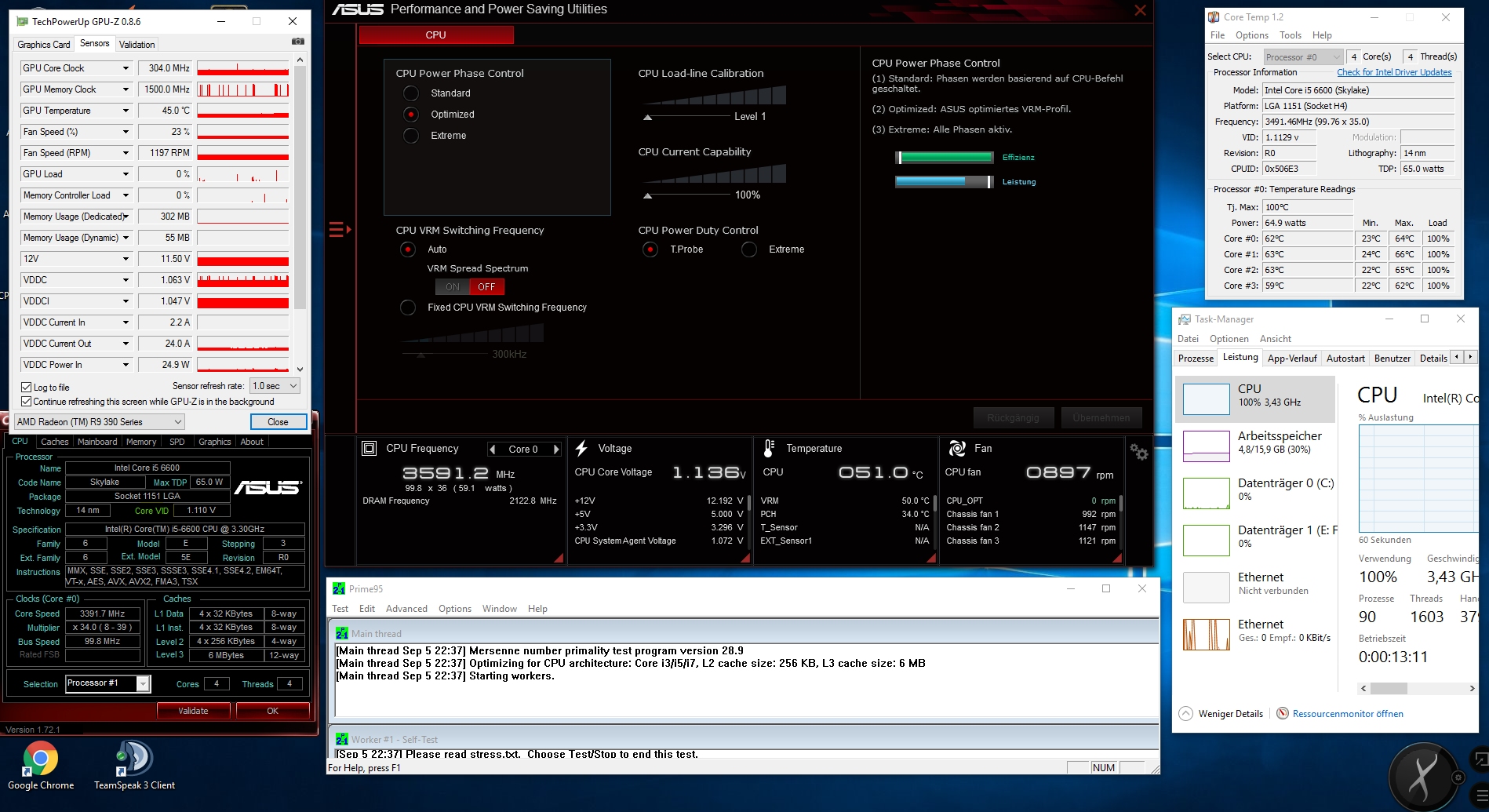Switch to GPU-Z Validation tab
Image resolution: width=1489 pixels, height=812 pixels.
point(137,45)
